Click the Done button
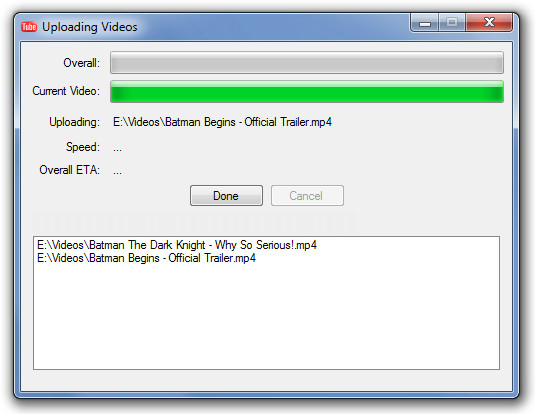 [226, 196]
